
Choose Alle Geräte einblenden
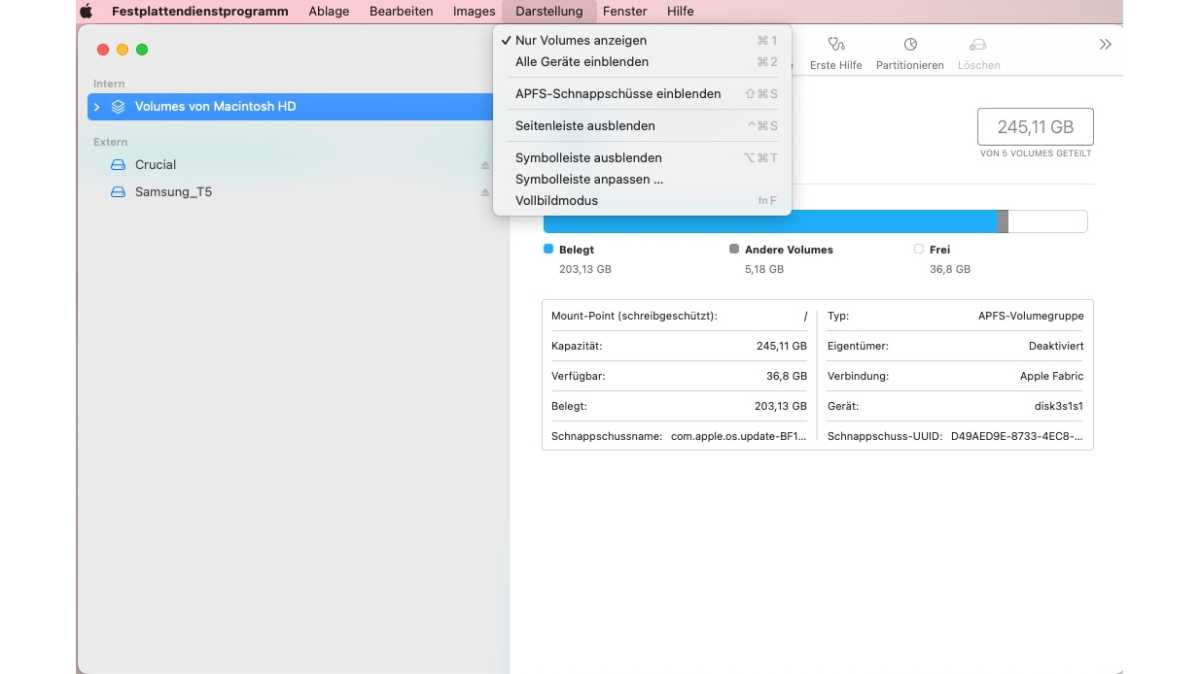642,62
